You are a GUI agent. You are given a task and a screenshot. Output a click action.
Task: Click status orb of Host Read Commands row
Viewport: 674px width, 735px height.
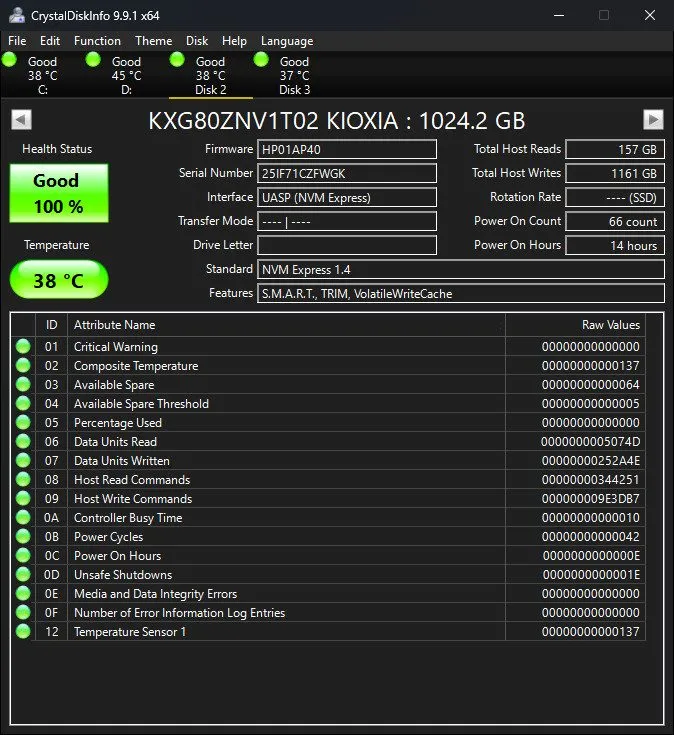pos(23,479)
